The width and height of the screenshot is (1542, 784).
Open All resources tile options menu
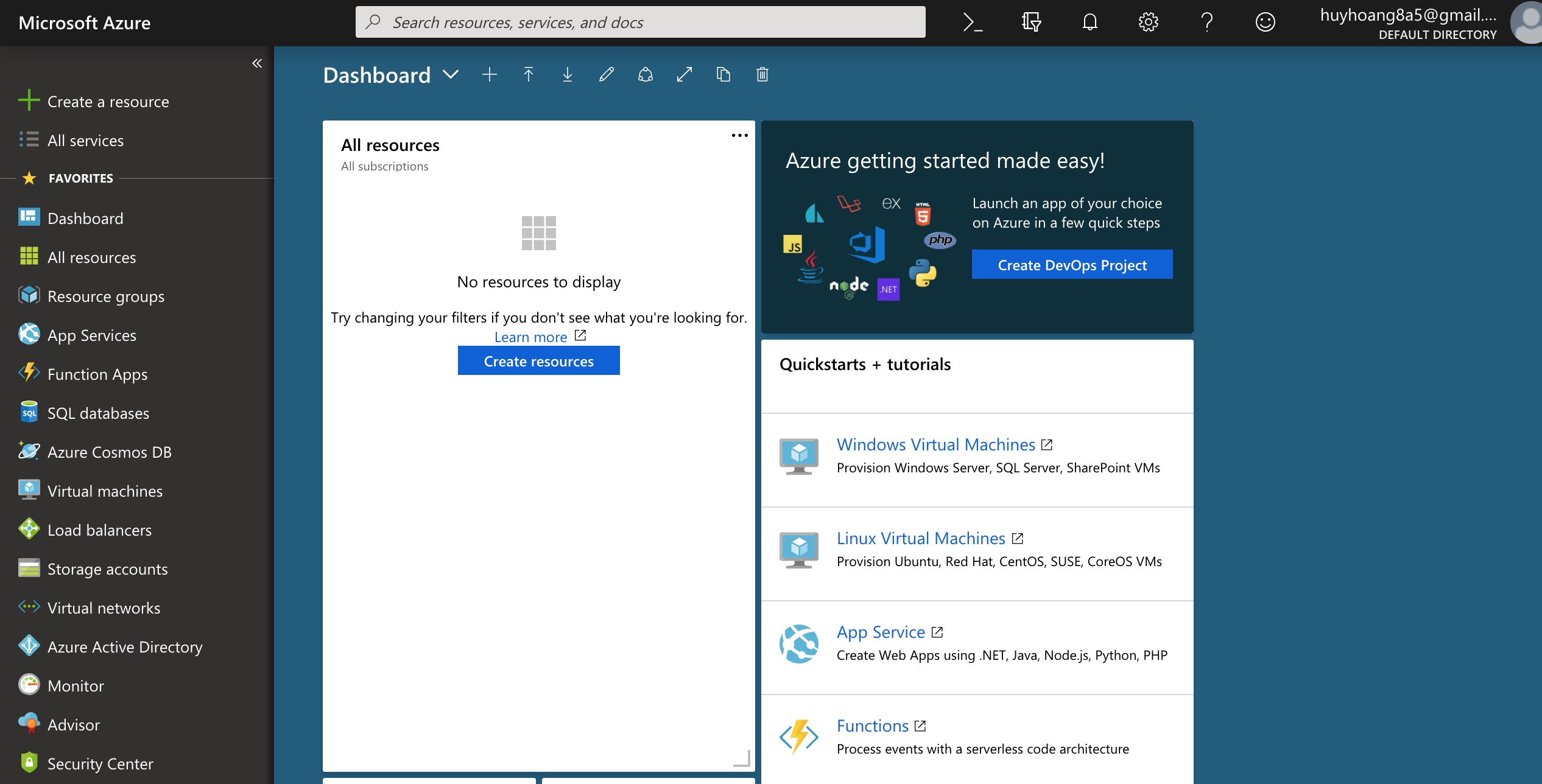(739, 135)
